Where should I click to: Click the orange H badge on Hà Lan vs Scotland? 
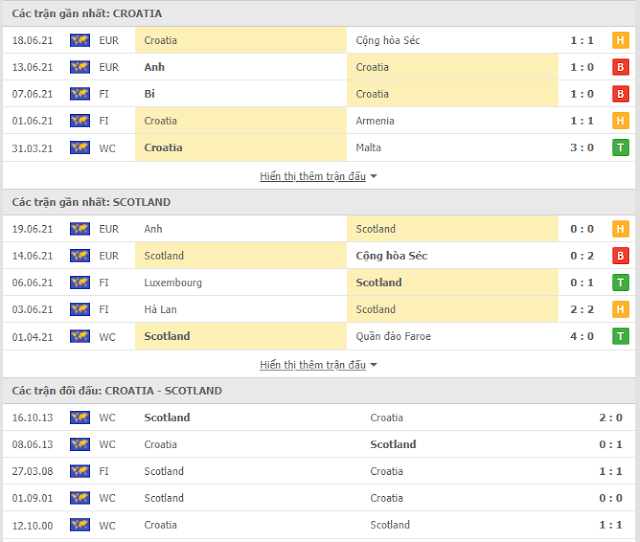tap(620, 309)
